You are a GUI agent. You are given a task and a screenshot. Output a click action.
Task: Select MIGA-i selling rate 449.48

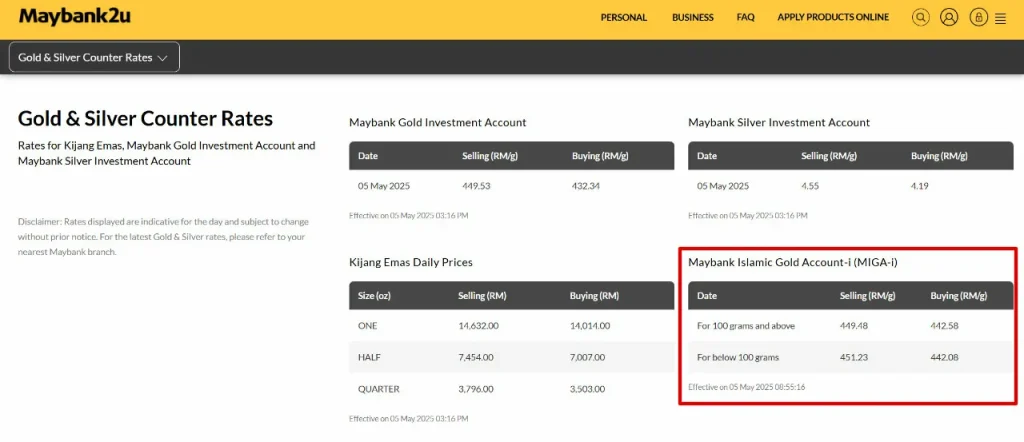point(854,326)
